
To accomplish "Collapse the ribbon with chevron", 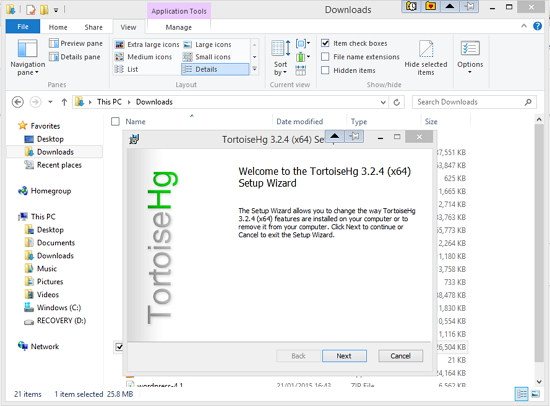I will click(524, 26).
